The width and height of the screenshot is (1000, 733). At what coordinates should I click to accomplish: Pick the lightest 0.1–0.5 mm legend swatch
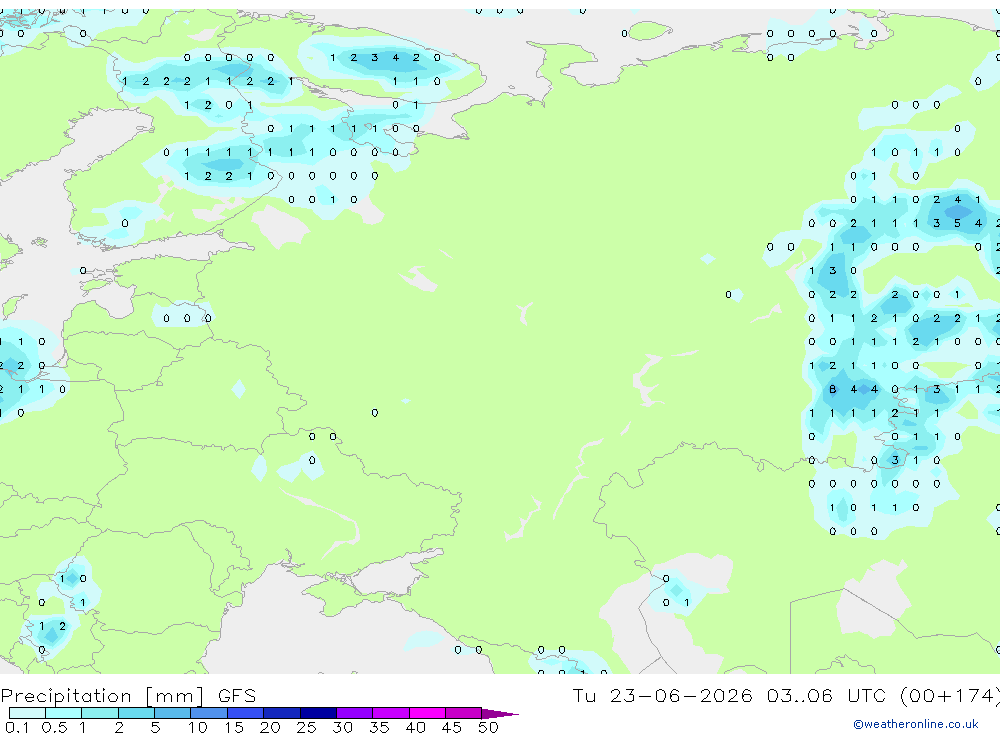pyautogui.click(x=27, y=713)
